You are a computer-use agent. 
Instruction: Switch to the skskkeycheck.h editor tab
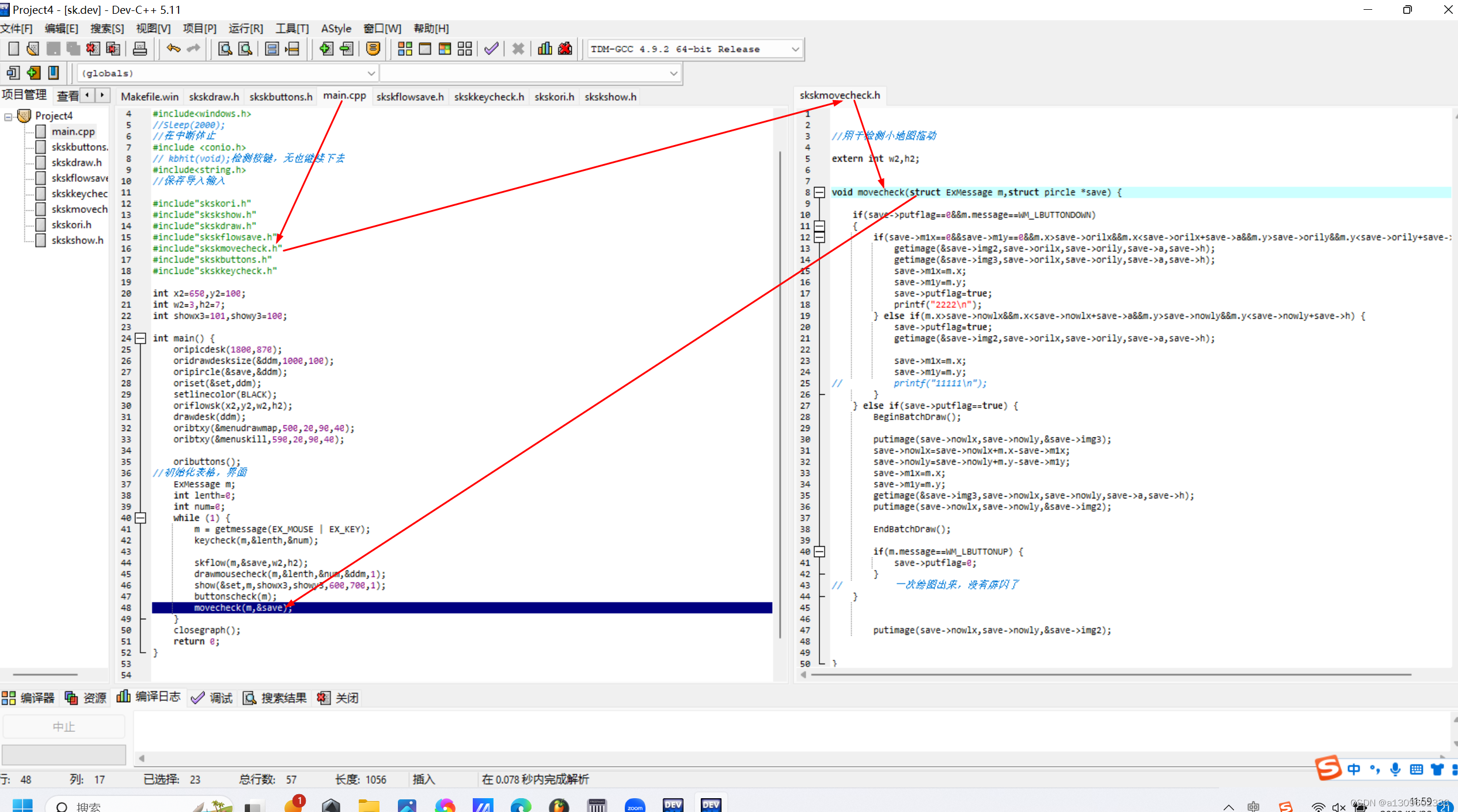(x=489, y=97)
